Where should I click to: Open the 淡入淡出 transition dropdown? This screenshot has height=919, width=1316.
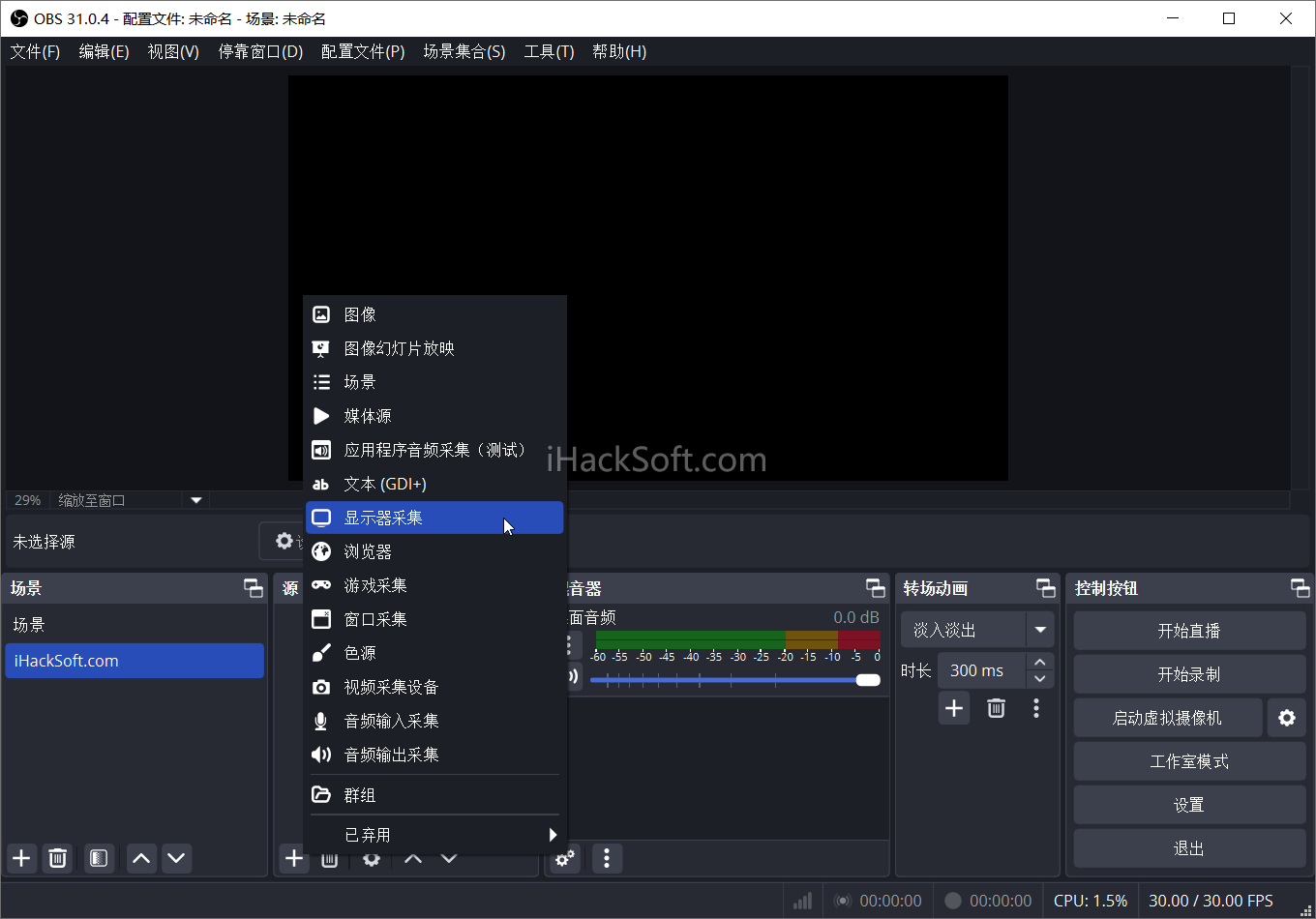click(977, 630)
